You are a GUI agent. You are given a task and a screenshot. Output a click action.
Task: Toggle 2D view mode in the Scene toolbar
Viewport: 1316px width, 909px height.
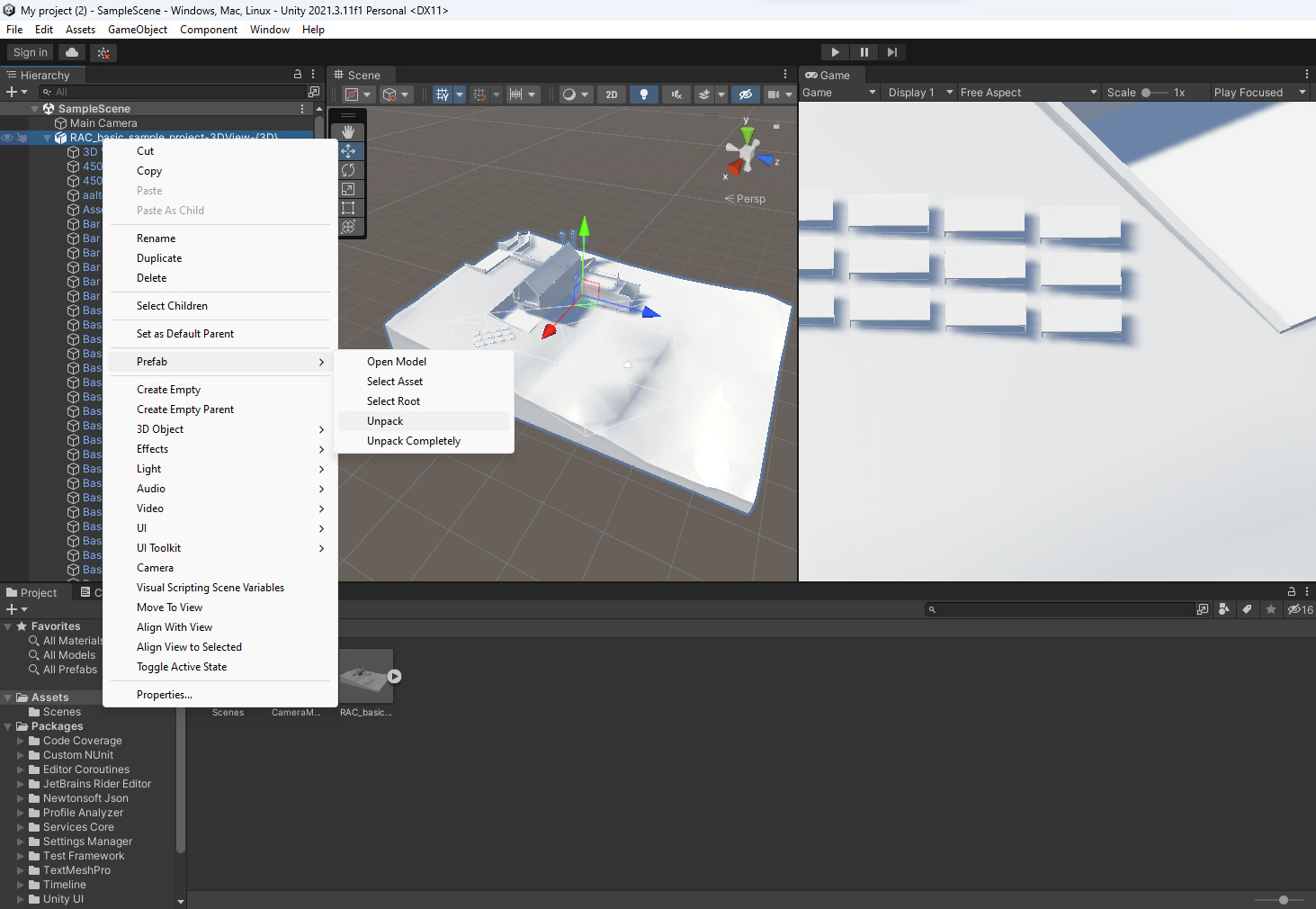click(611, 94)
